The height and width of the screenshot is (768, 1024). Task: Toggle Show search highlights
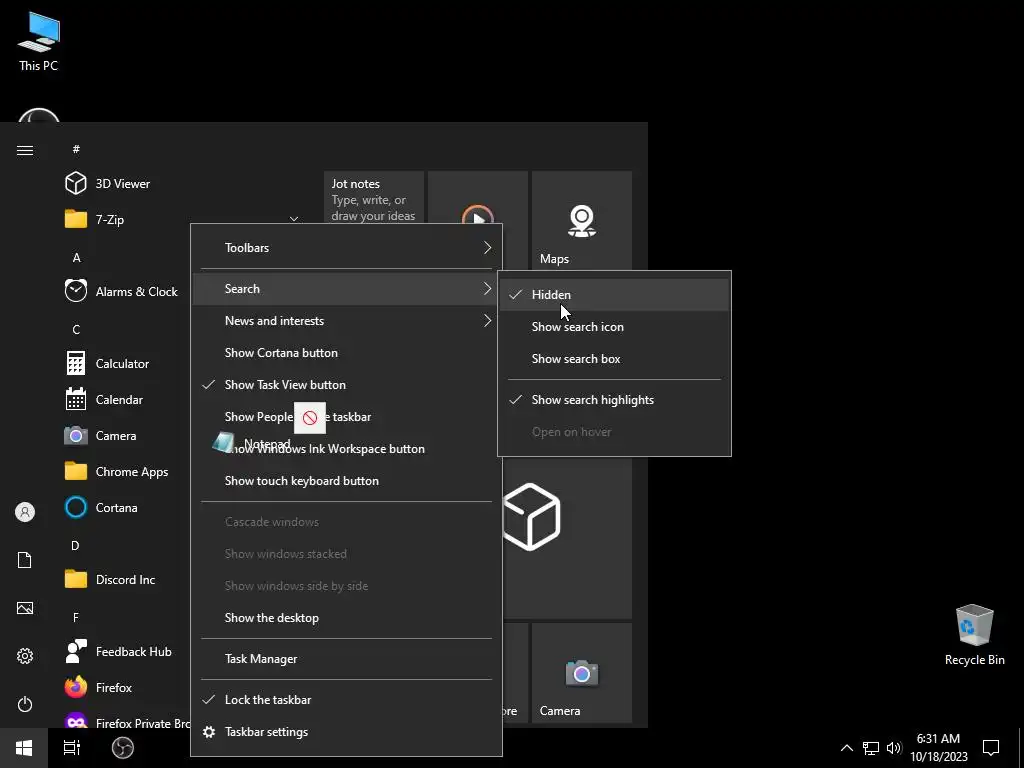(x=615, y=400)
